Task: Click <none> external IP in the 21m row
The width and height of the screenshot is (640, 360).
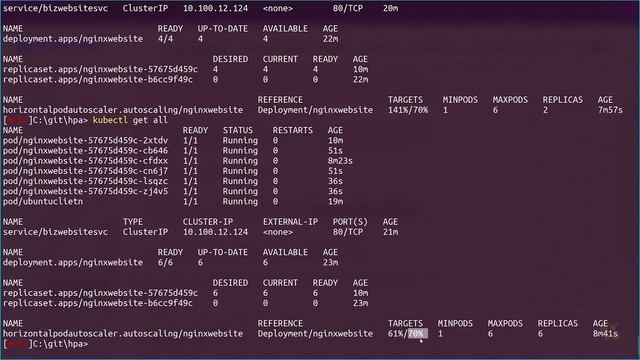Action: (x=278, y=232)
